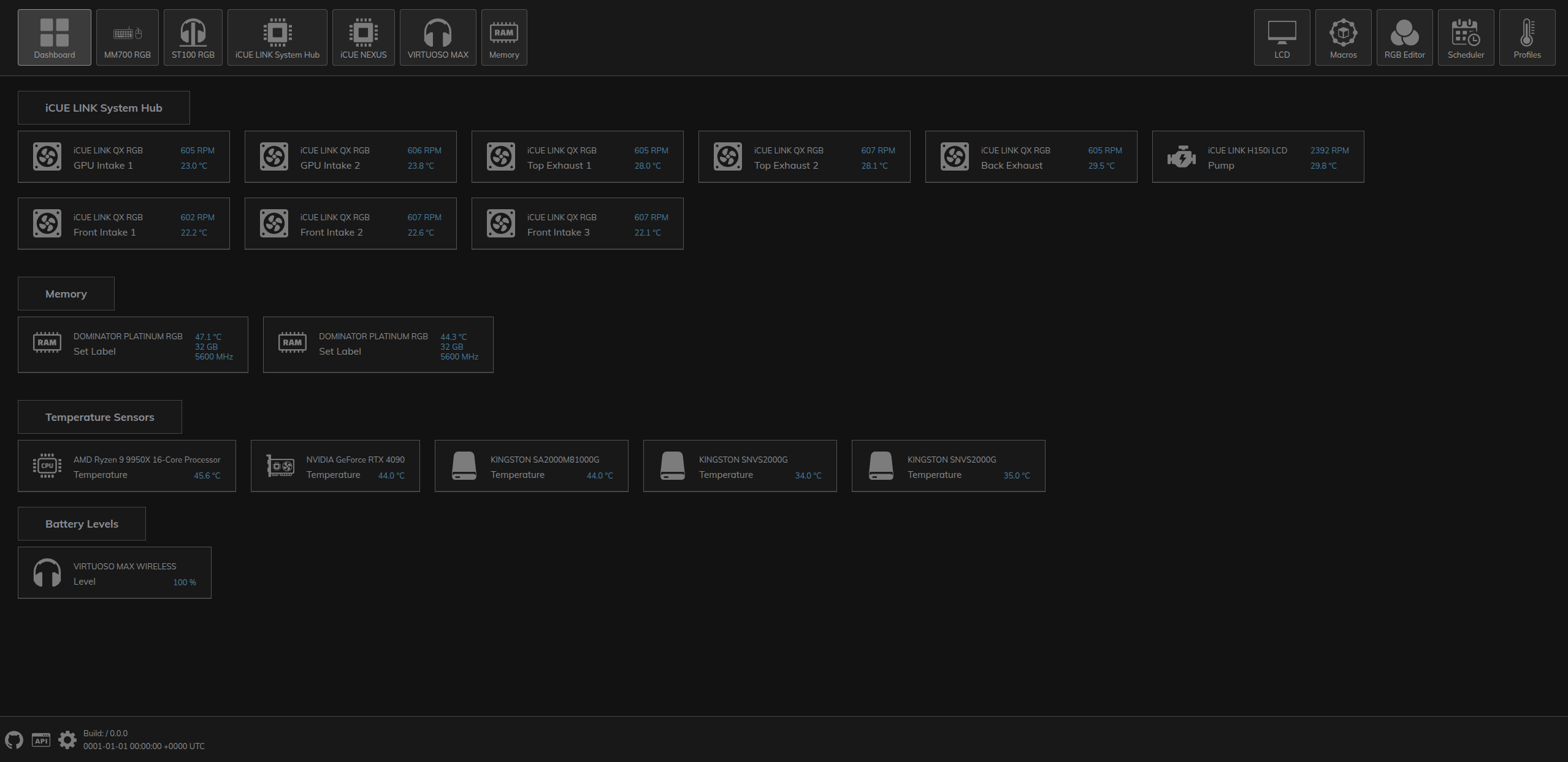Click the KINGSTON SNVS2000G 35.0 °C drive icon

881,466
